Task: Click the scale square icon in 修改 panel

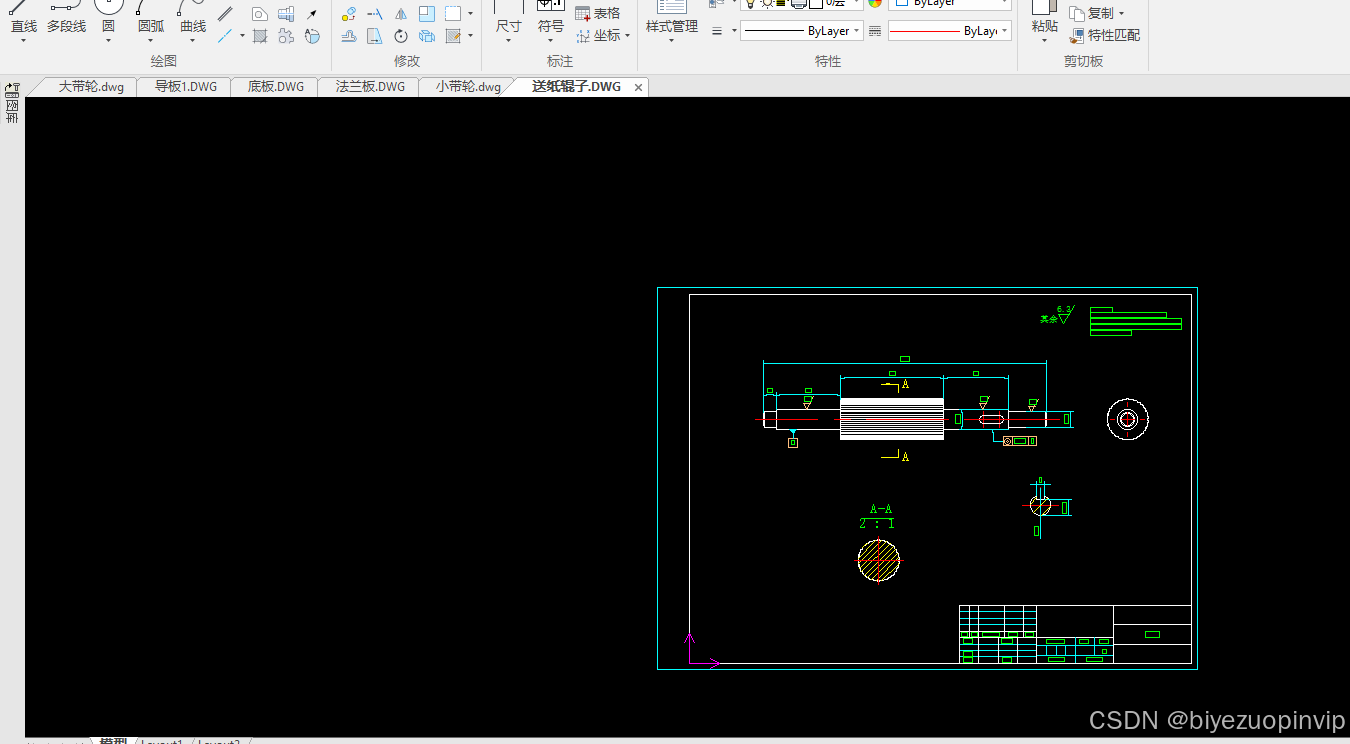Action: [427, 14]
